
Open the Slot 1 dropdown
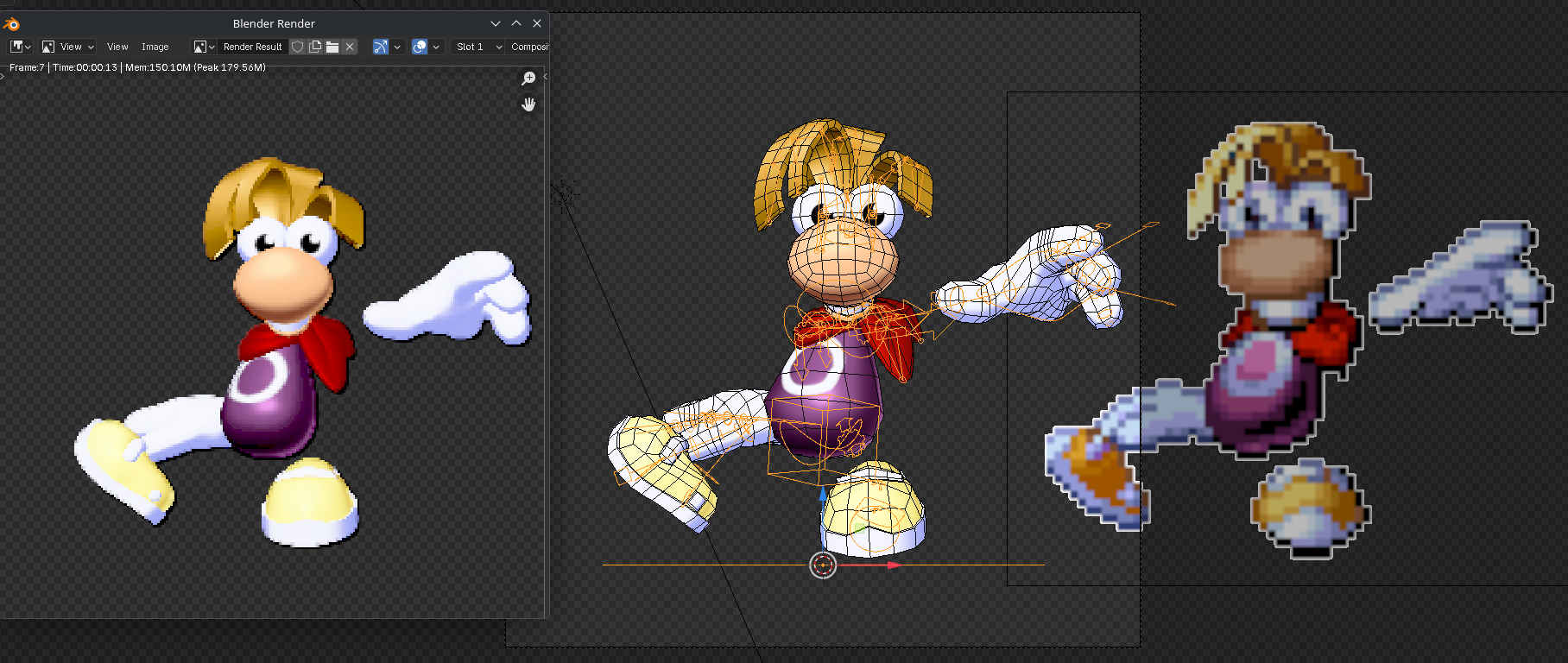pos(478,47)
